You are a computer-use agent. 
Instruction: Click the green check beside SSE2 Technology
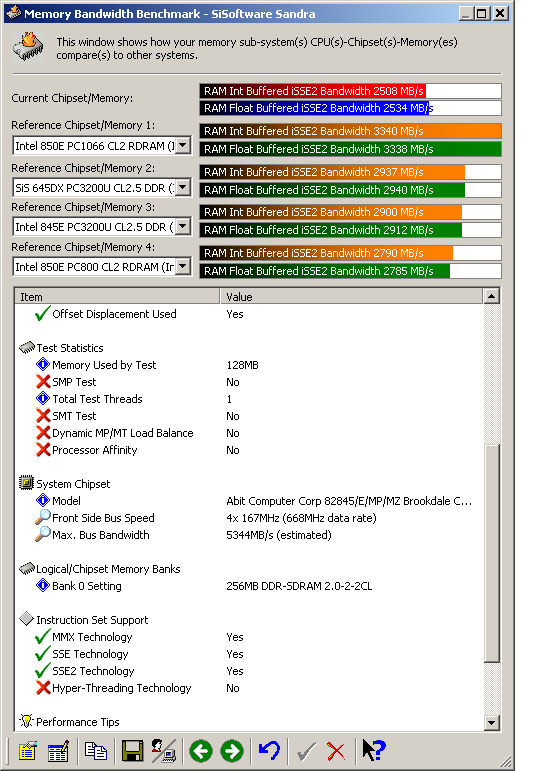[43, 670]
